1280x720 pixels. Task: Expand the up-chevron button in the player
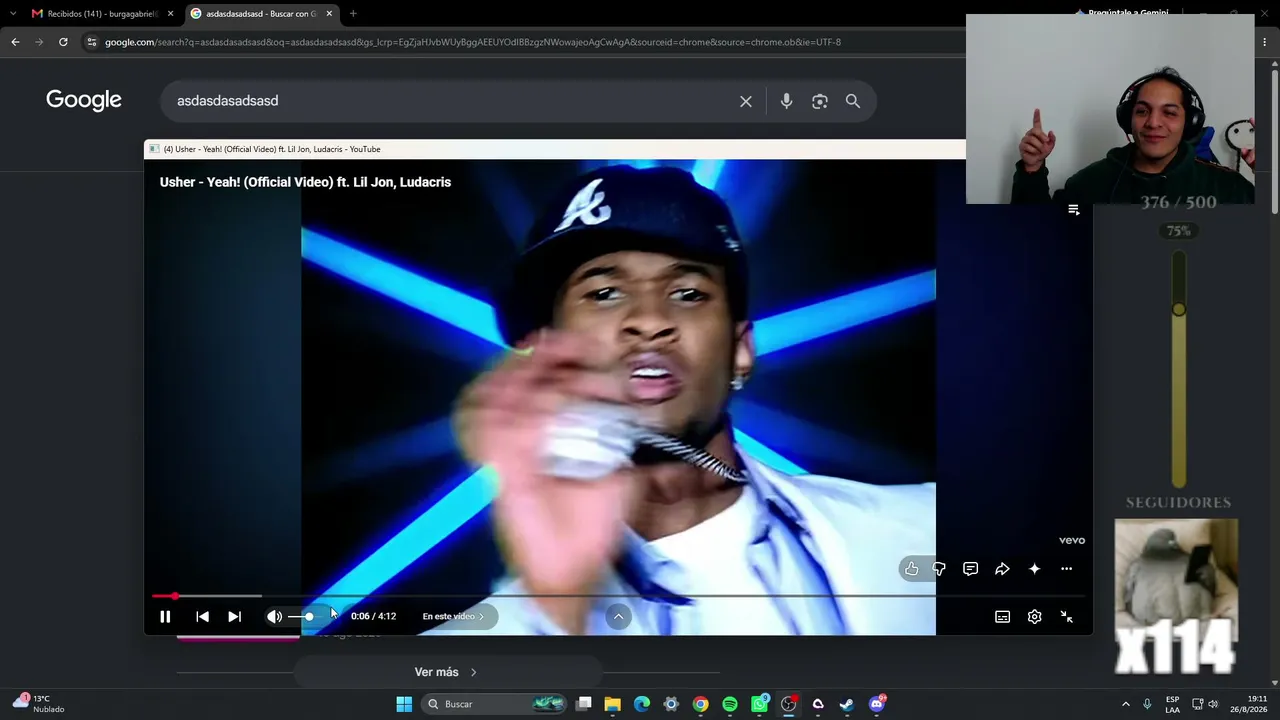point(618,617)
